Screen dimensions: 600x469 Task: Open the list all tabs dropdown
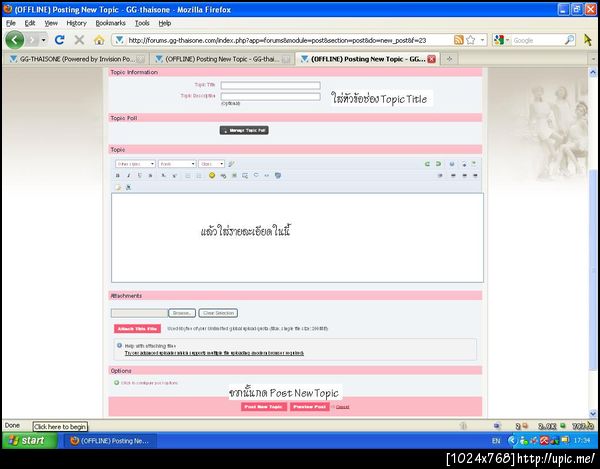point(593,59)
